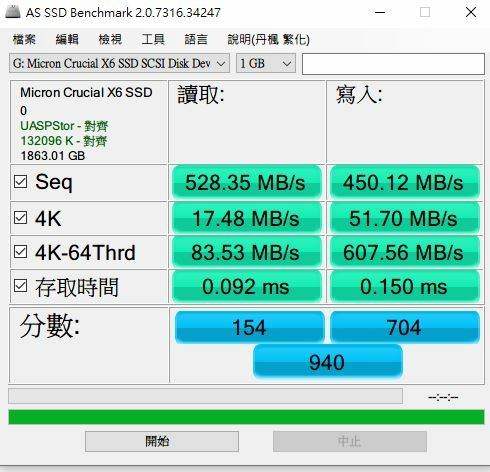The width and height of the screenshot is (490, 472).
Task: Open the 檢視 menu
Action: (110, 39)
